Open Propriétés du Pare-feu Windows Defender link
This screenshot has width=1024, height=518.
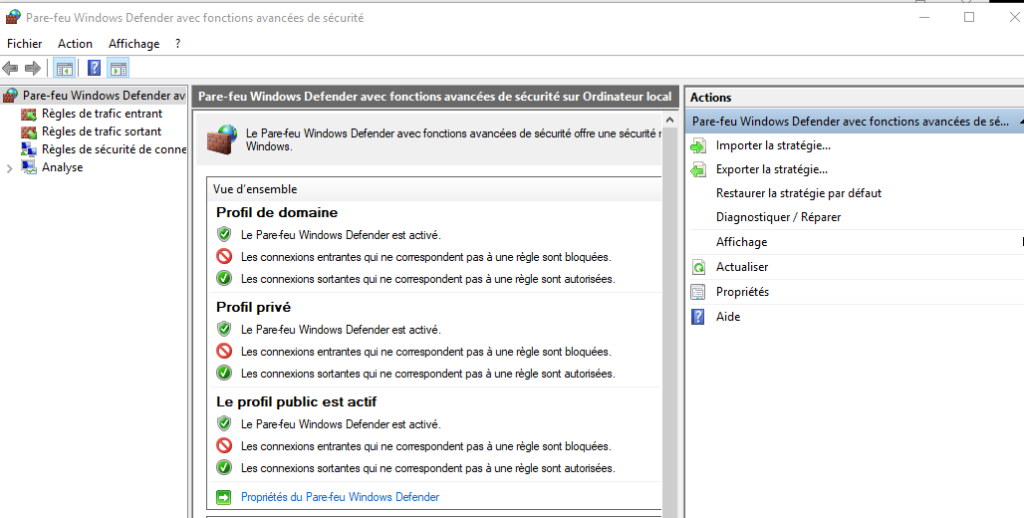(340, 497)
